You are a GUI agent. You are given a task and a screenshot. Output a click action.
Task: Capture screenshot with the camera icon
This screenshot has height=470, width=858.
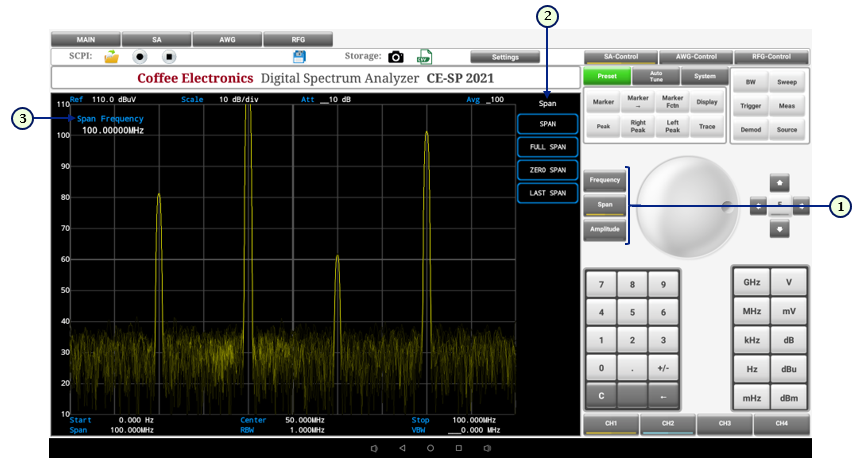pos(396,57)
